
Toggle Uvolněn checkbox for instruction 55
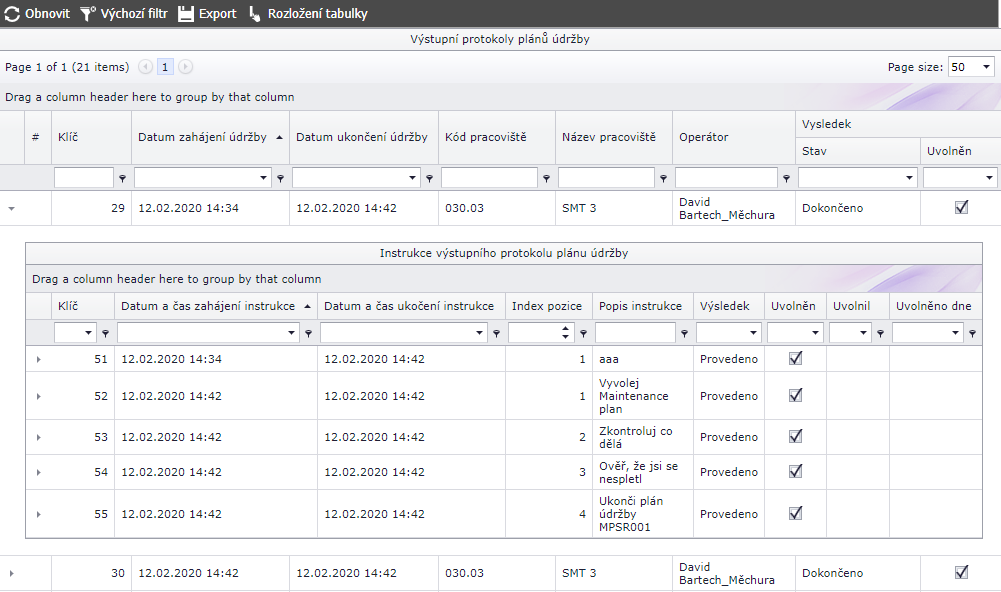coord(795,513)
